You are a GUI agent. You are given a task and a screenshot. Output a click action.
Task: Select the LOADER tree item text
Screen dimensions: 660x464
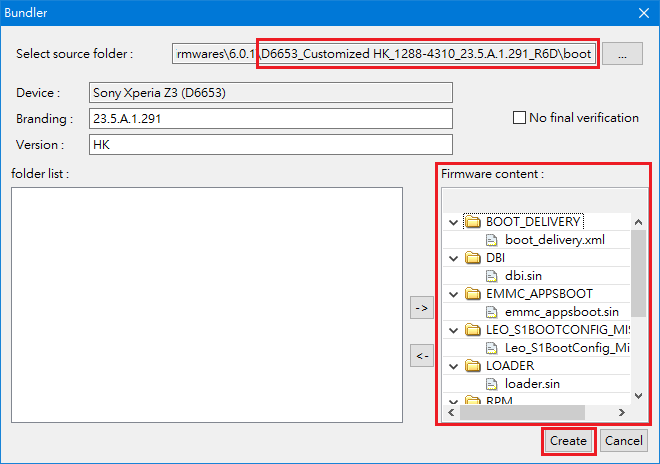[510, 365]
